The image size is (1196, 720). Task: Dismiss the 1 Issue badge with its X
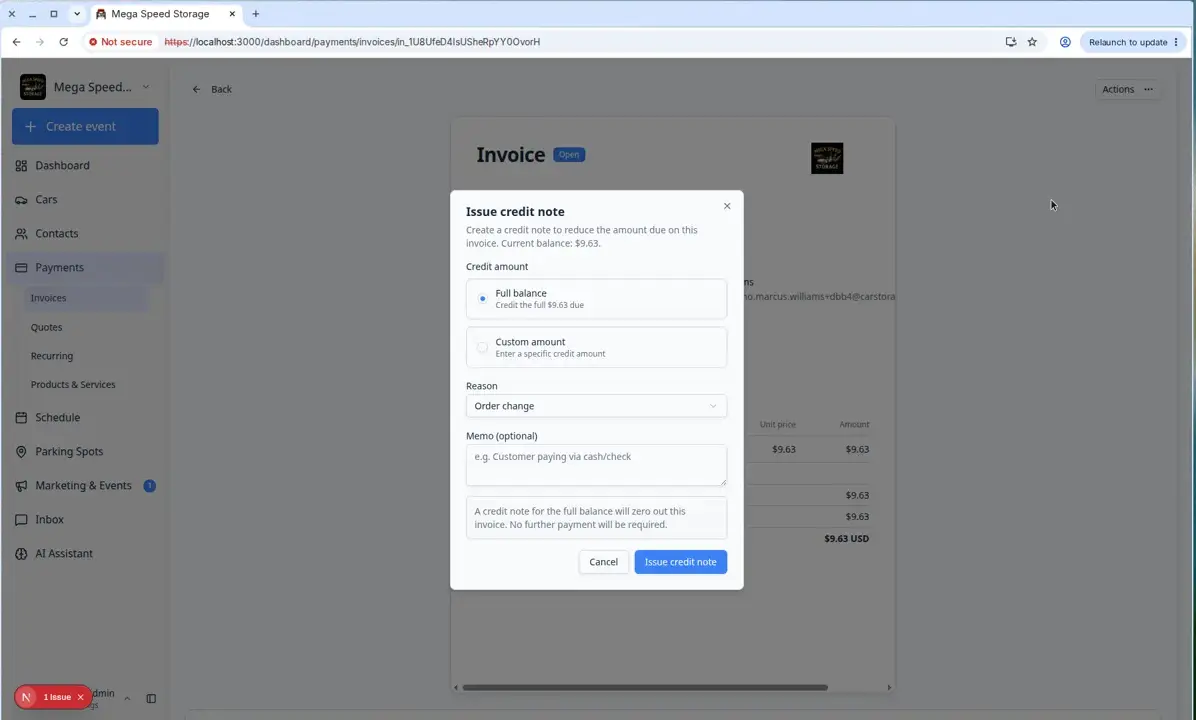81,697
